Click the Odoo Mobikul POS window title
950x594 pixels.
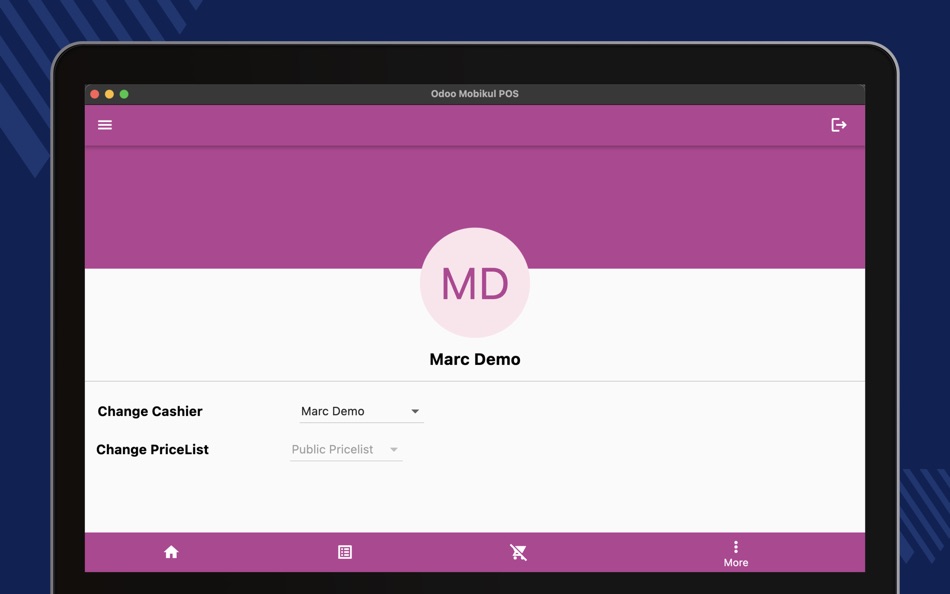pyautogui.click(x=474, y=94)
